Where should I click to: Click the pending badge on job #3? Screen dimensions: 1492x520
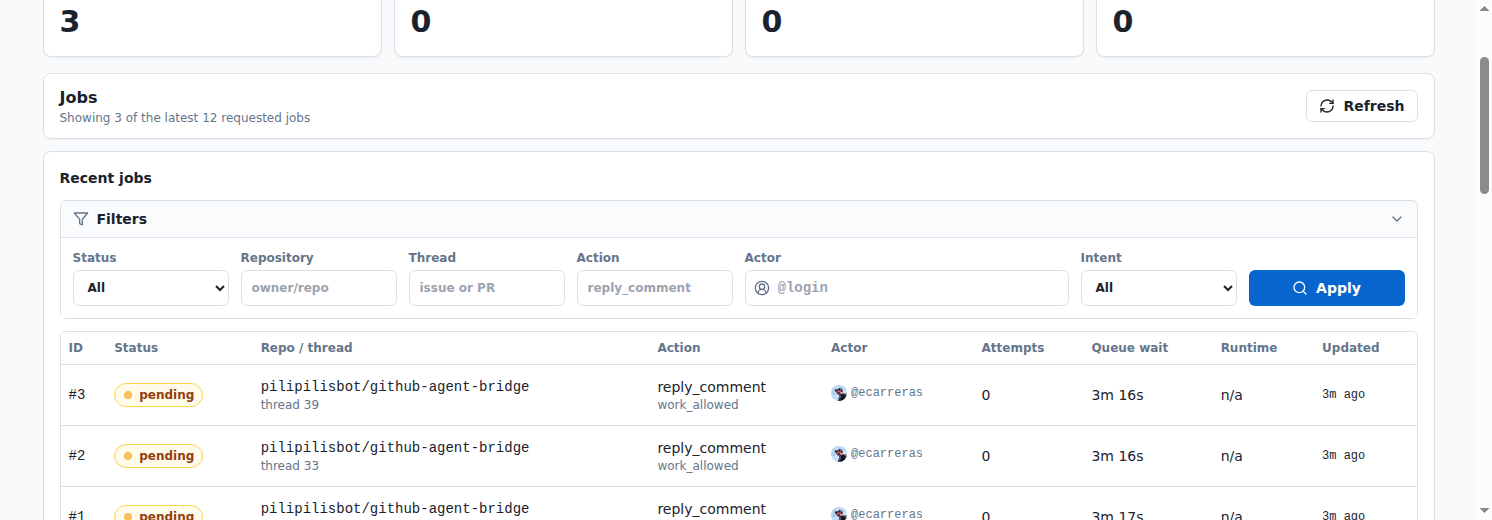[159, 395]
